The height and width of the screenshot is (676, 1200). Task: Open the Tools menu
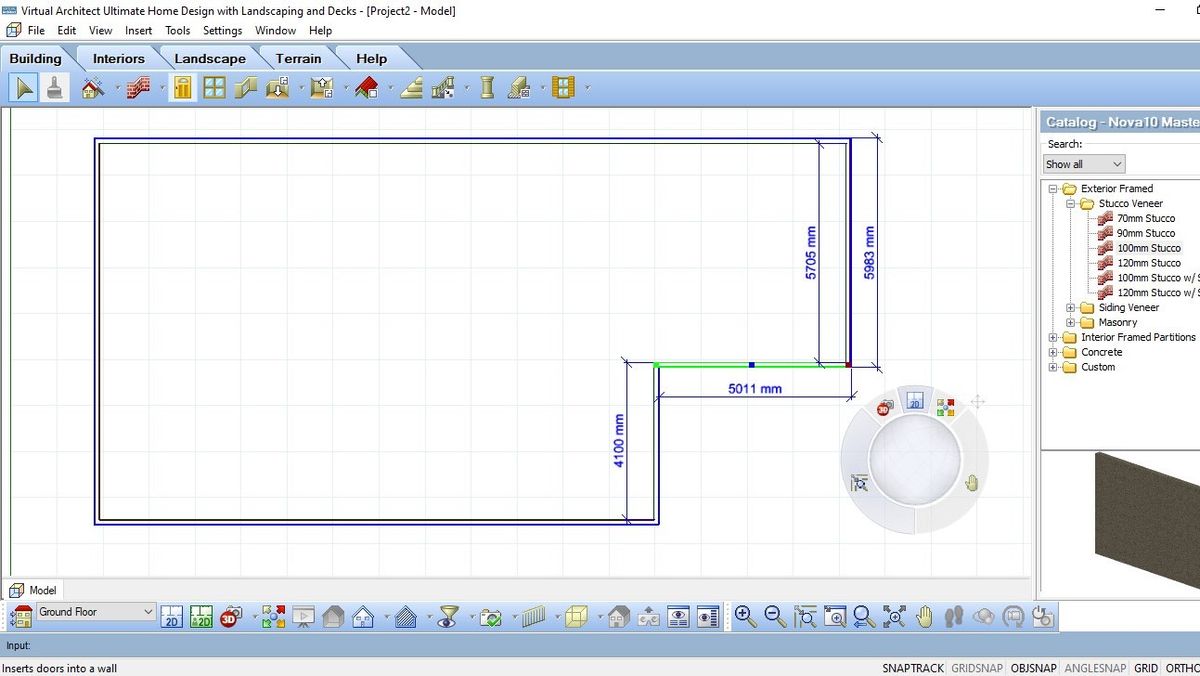pyautogui.click(x=178, y=30)
